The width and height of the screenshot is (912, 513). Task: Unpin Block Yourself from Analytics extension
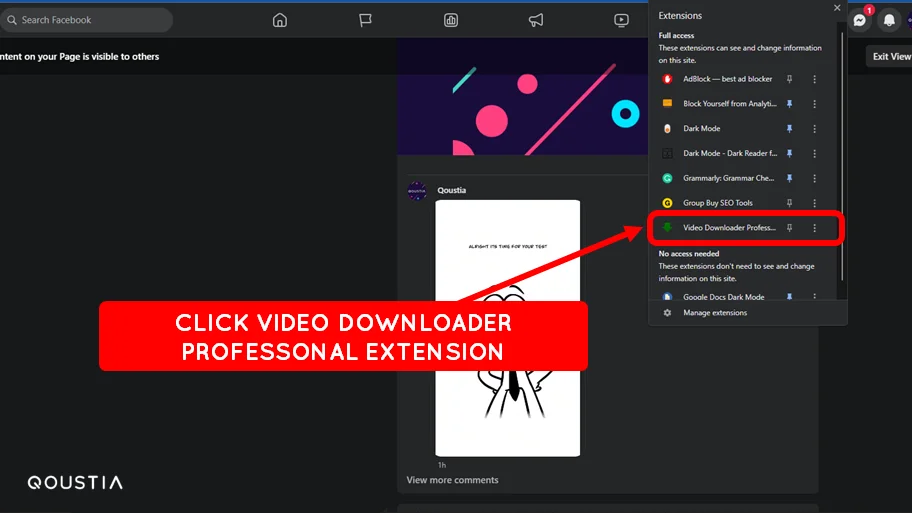[x=789, y=104]
